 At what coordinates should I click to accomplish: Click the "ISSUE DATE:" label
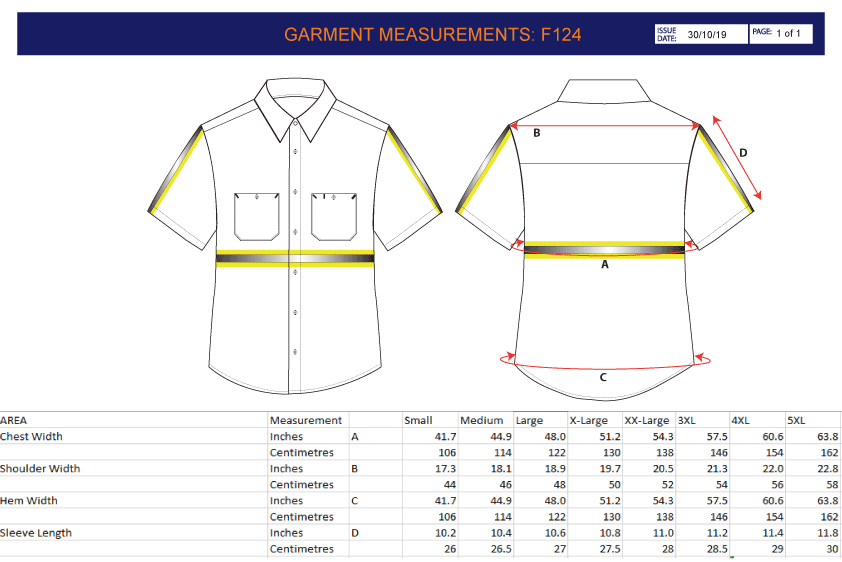(x=666, y=34)
